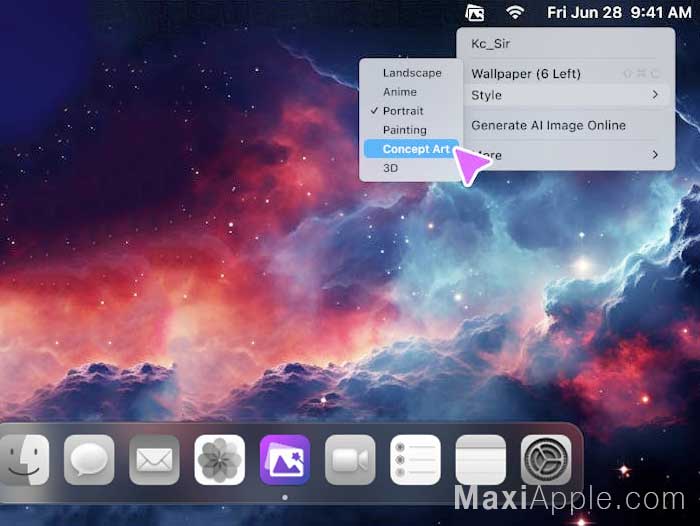700x526 pixels.
Task: Expand the More submenu chevron
Action: pos(654,155)
